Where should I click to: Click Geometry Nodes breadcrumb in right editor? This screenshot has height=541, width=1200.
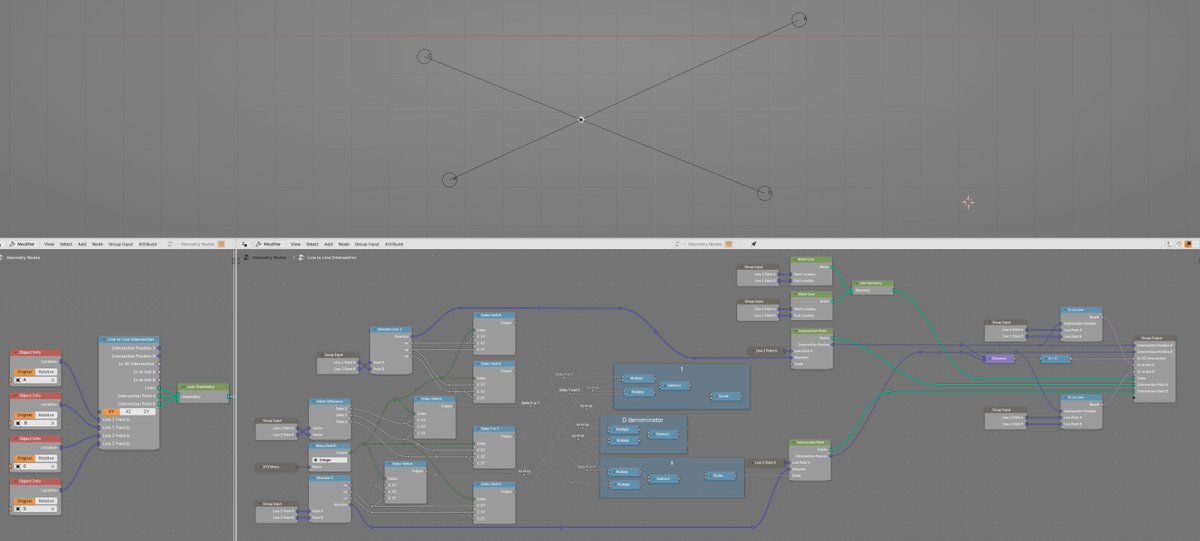tap(269, 258)
